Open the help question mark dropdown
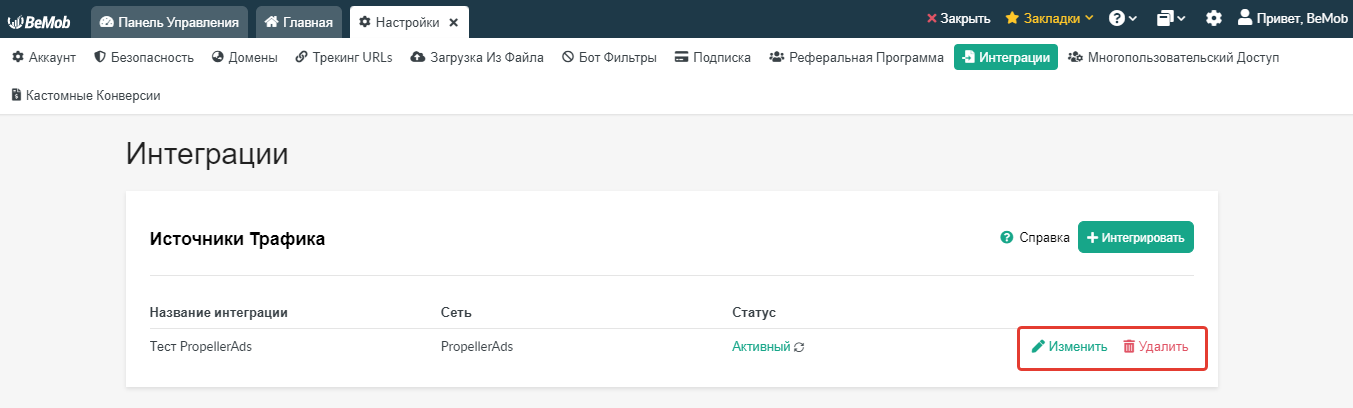 pos(1124,18)
